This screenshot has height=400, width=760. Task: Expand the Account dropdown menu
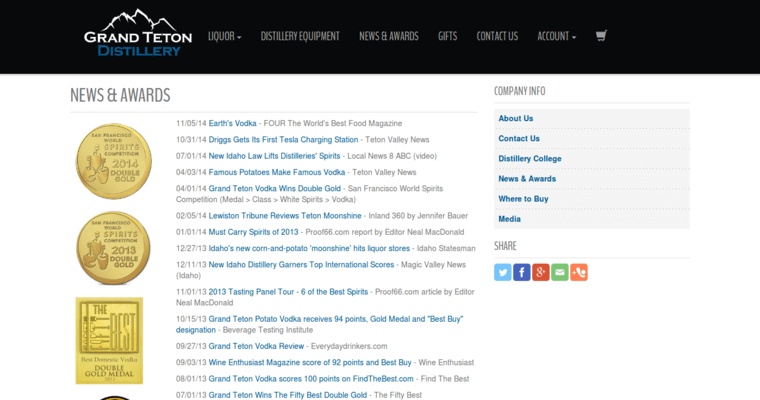[x=556, y=36]
